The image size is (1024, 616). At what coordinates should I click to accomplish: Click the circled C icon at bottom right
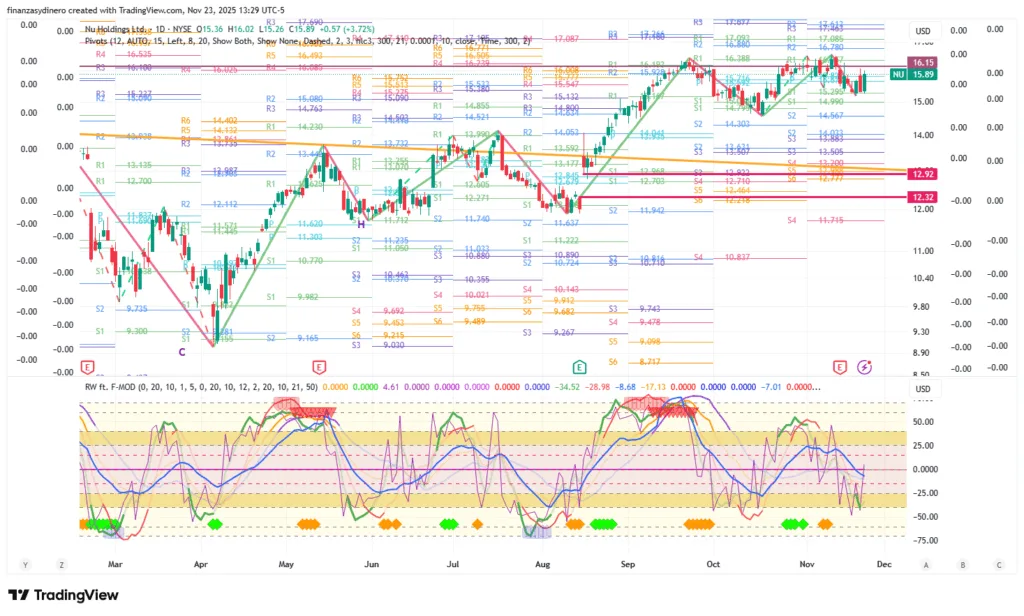point(996,565)
